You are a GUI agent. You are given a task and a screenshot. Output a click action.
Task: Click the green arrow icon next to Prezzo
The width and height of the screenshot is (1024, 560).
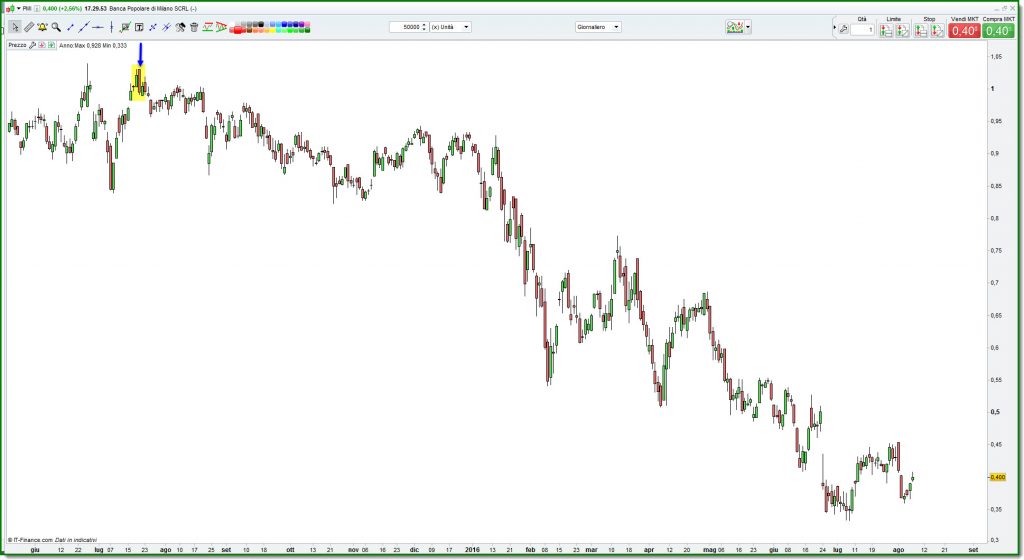52,45
